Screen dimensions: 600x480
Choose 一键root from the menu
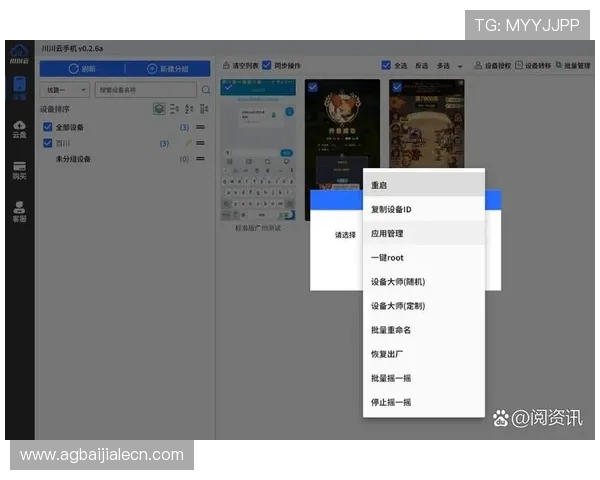pos(424,258)
